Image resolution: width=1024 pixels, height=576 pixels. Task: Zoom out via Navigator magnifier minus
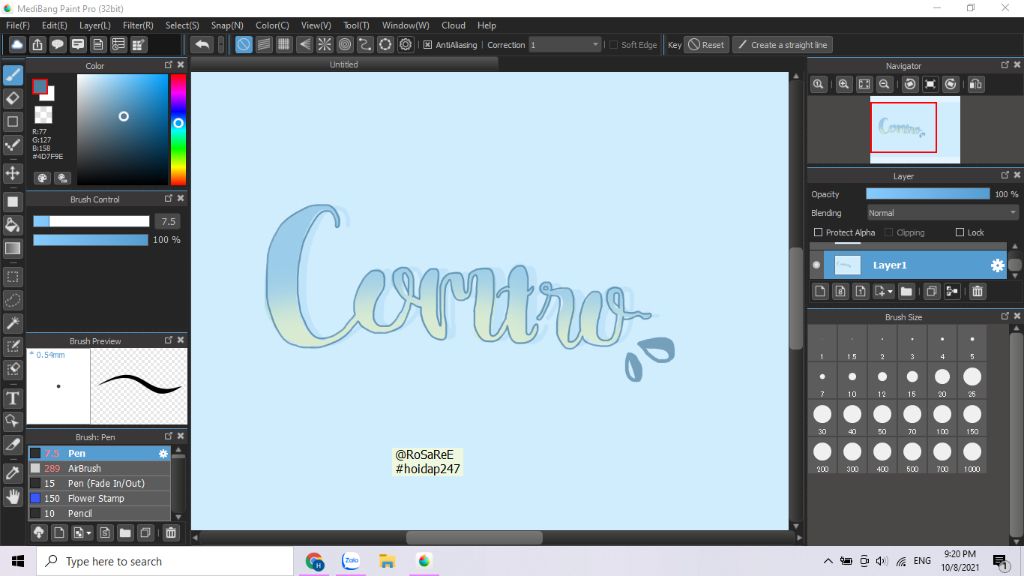[884, 84]
